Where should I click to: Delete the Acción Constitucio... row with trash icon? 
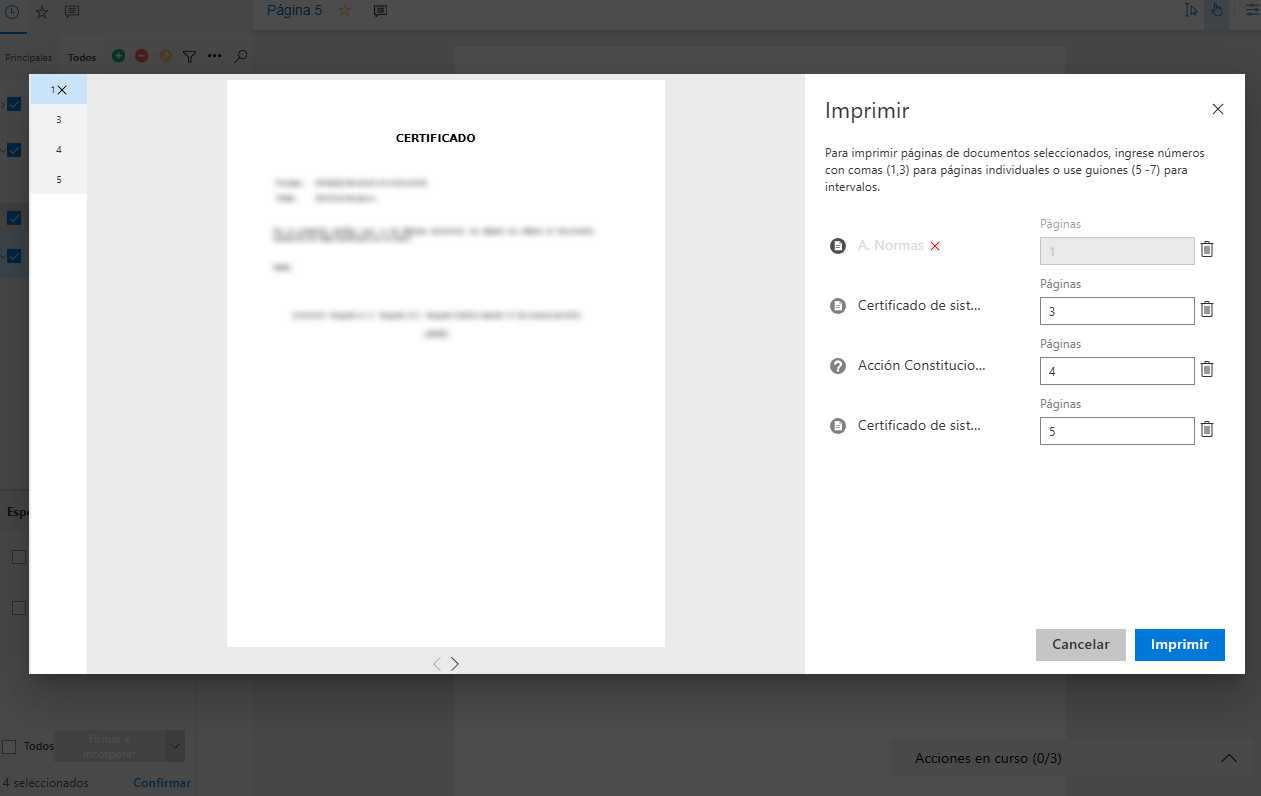point(1207,369)
